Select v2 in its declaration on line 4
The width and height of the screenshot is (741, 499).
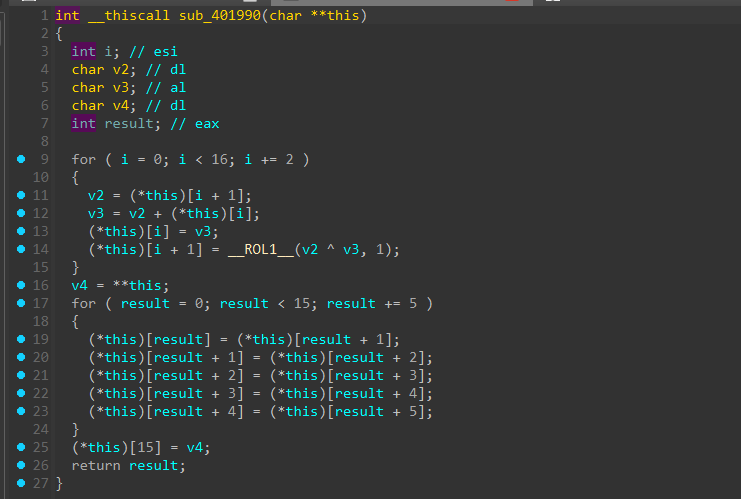[121, 69]
